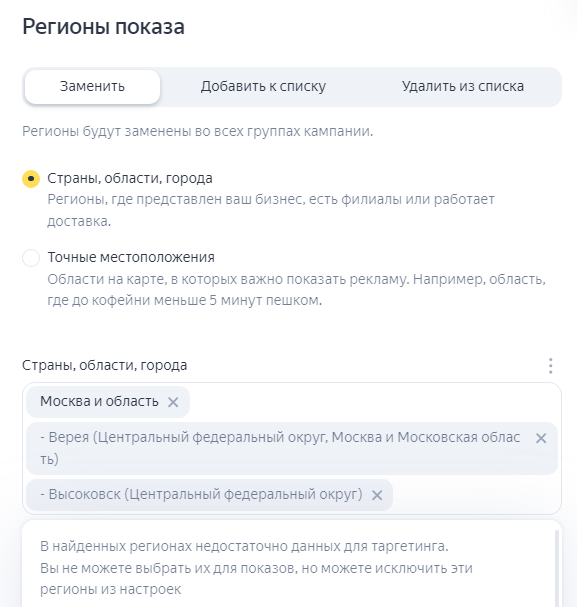
Task: Choose the Точные местоположения radio option
Action: pyautogui.click(x=31, y=258)
